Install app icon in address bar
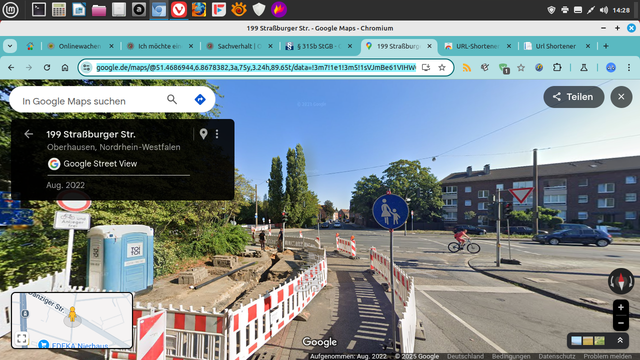Viewport: 640px width, 360px height. (x=426, y=67)
